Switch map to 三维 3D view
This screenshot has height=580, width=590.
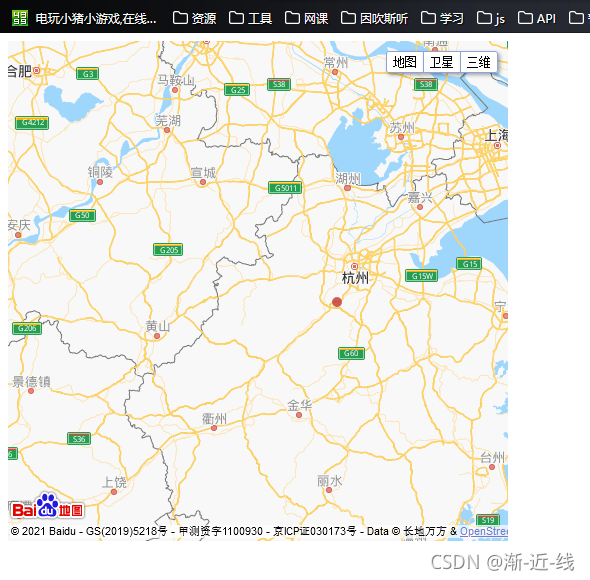click(479, 62)
